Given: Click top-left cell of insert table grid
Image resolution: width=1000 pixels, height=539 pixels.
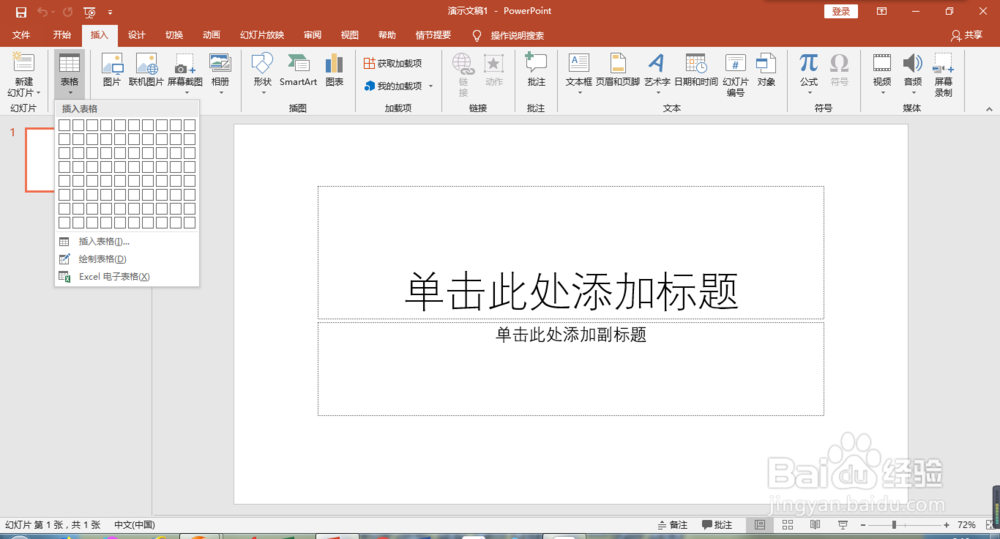Looking at the screenshot, I should 64,125.
